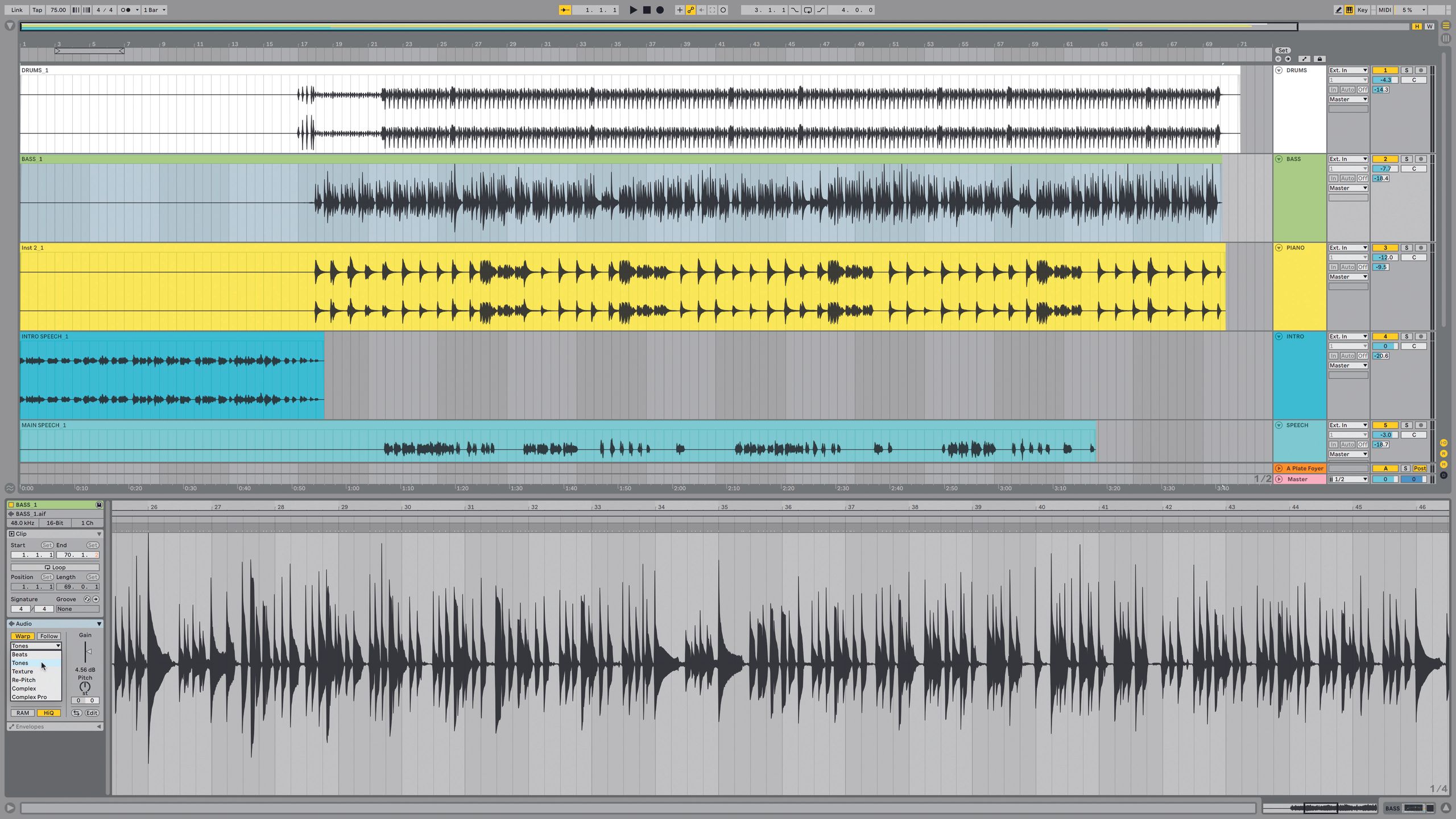This screenshot has width=1456, height=819.
Task: Solo the DRUMS track
Action: pos(1406,70)
